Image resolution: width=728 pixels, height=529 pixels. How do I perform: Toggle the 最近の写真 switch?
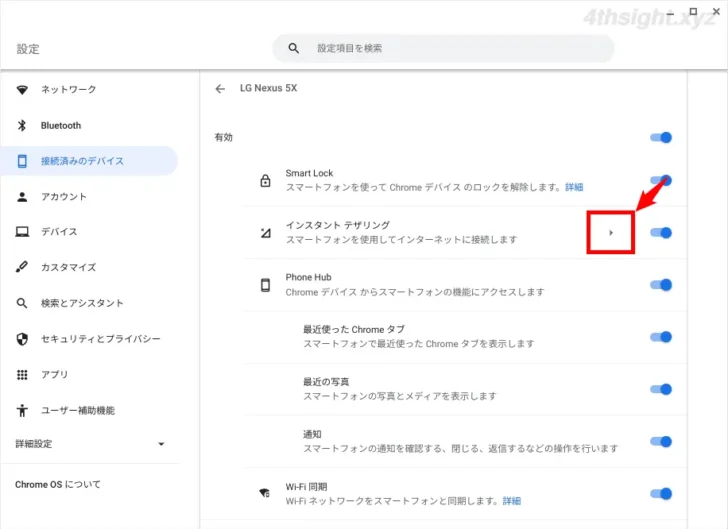(661, 389)
